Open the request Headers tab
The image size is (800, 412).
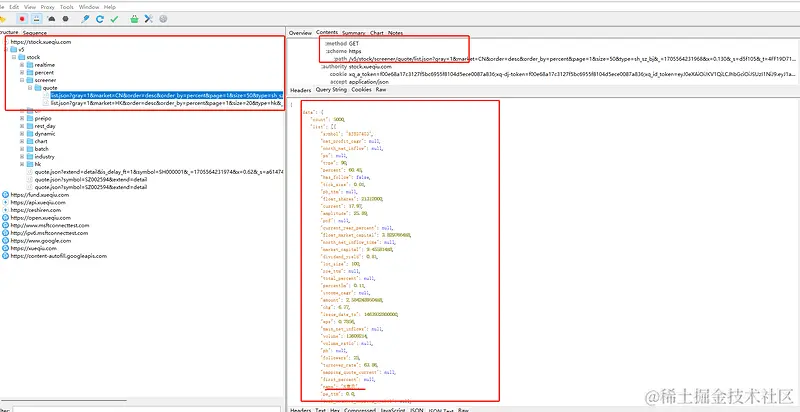pos(301,90)
